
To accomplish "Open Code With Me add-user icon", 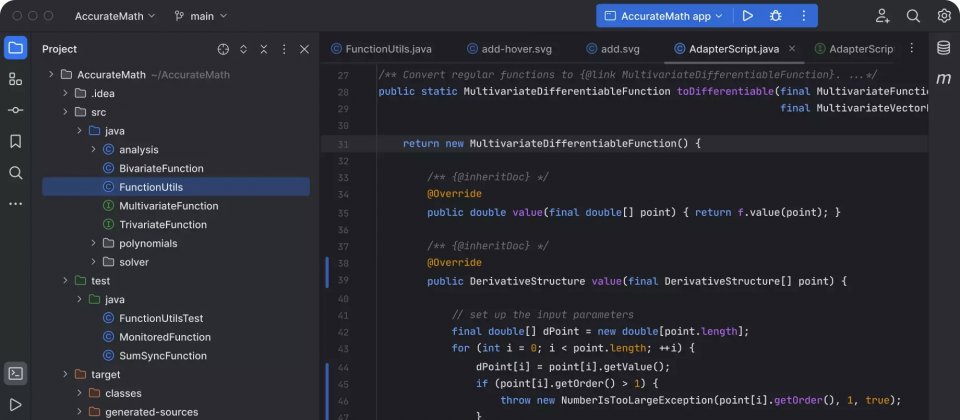I will [x=882, y=16].
